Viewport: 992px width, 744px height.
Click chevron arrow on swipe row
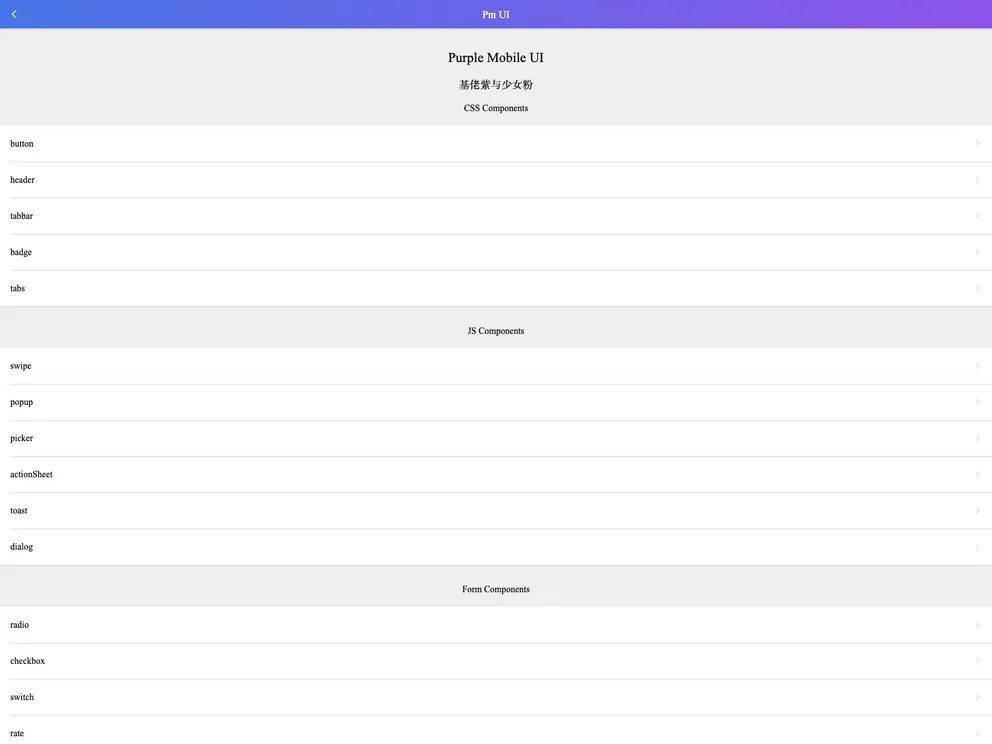(x=977, y=366)
